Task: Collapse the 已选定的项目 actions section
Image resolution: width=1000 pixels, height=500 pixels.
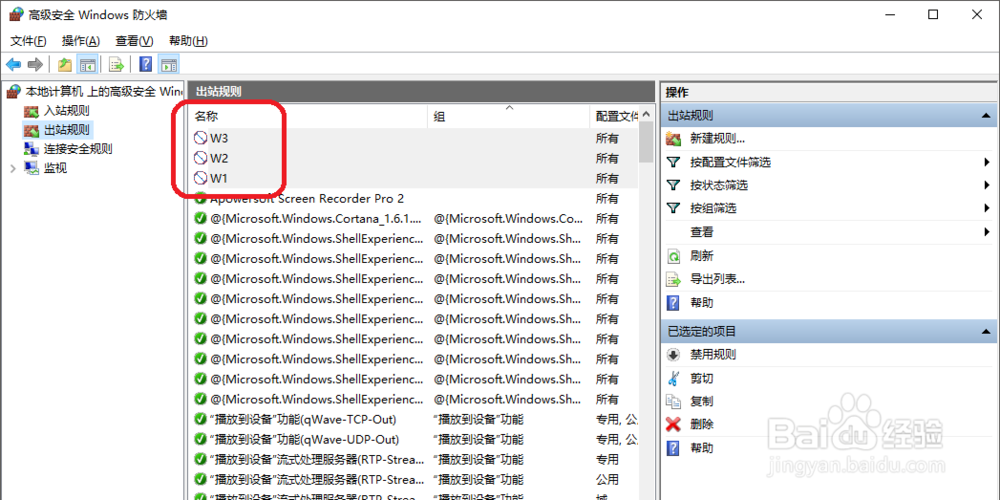Action: tap(986, 332)
